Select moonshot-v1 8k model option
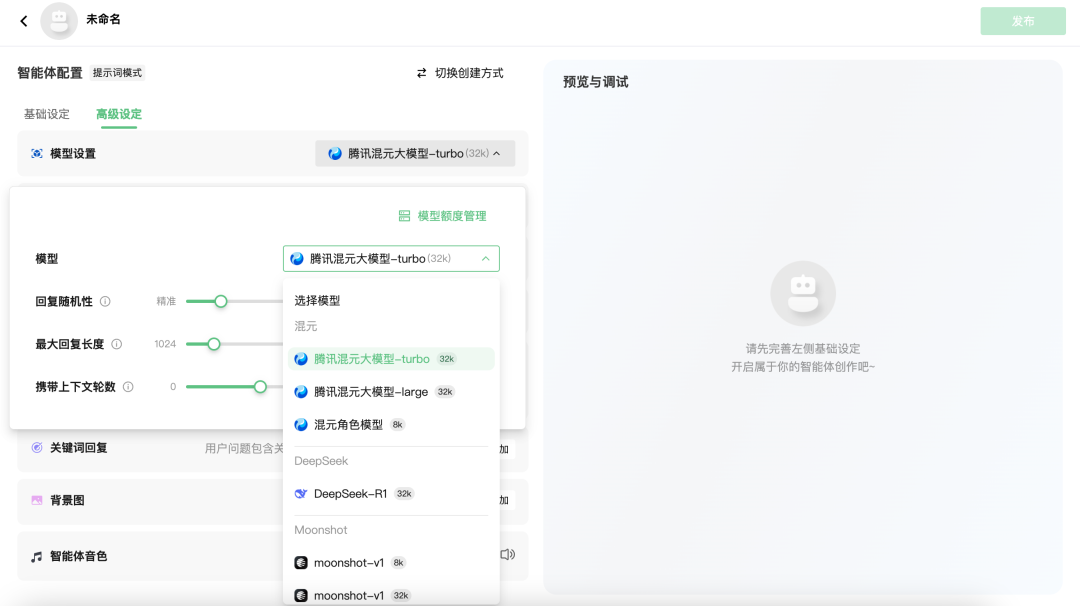This screenshot has height=606, width=1080. tap(348, 563)
